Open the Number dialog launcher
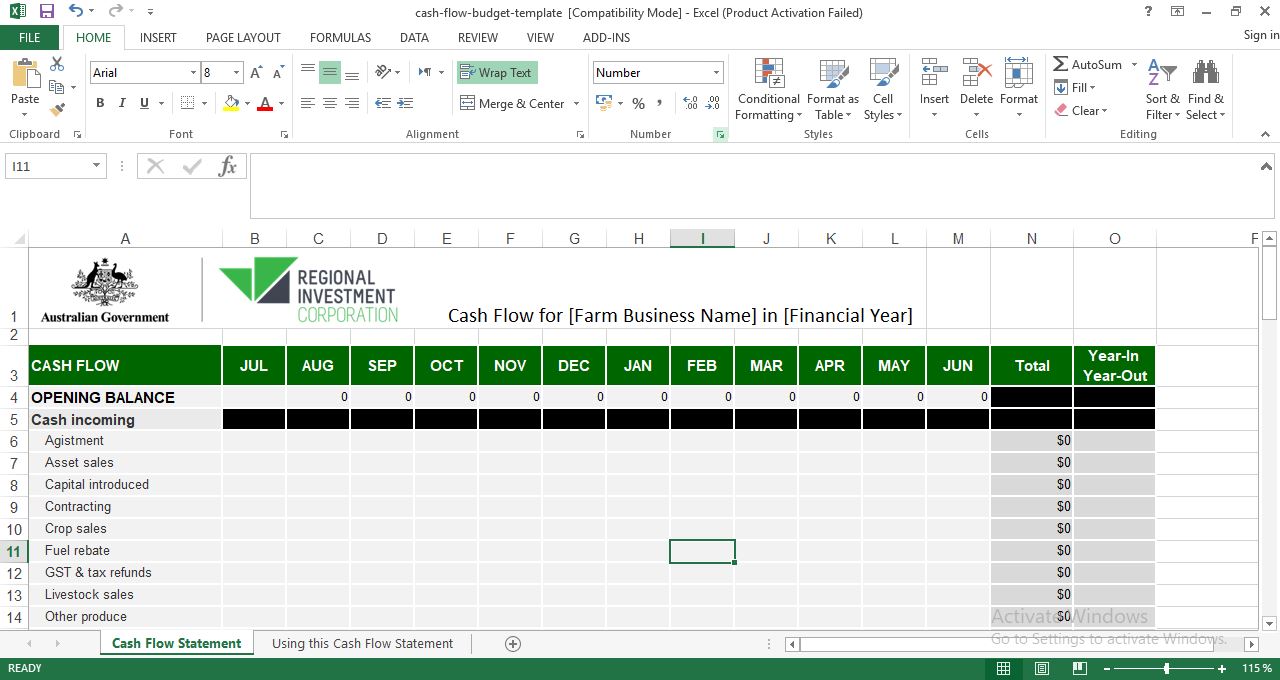Viewport: 1280px width, 680px height. 720,134
